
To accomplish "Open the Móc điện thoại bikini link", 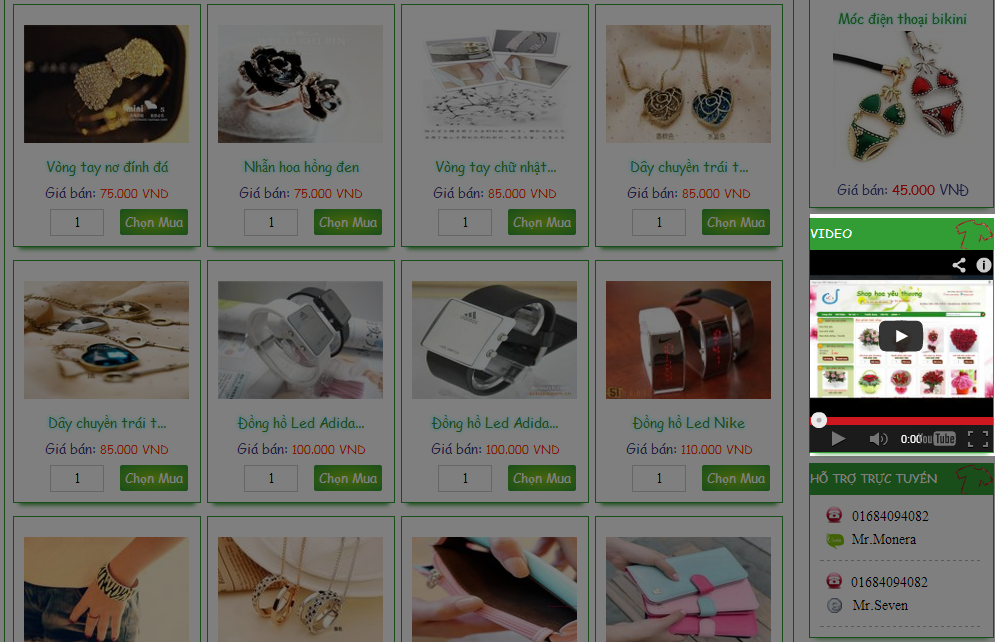I will coord(902,19).
